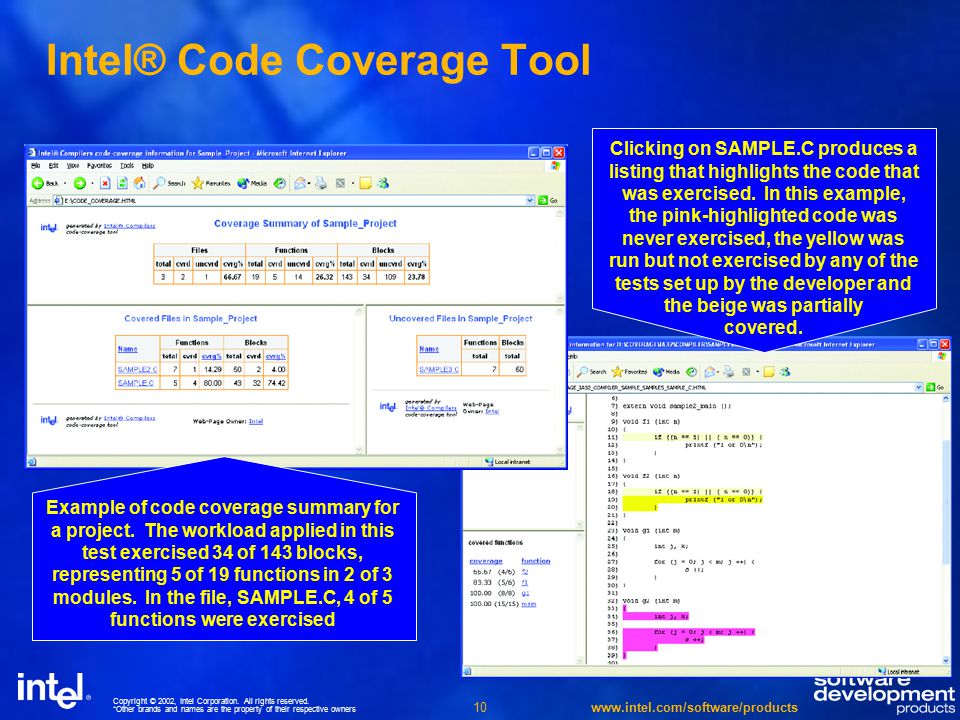Image resolution: width=960 pixels, height=720 pixels.
Task: Open address dropdown in Sample_Project window
Action: [x=530, y=200]
